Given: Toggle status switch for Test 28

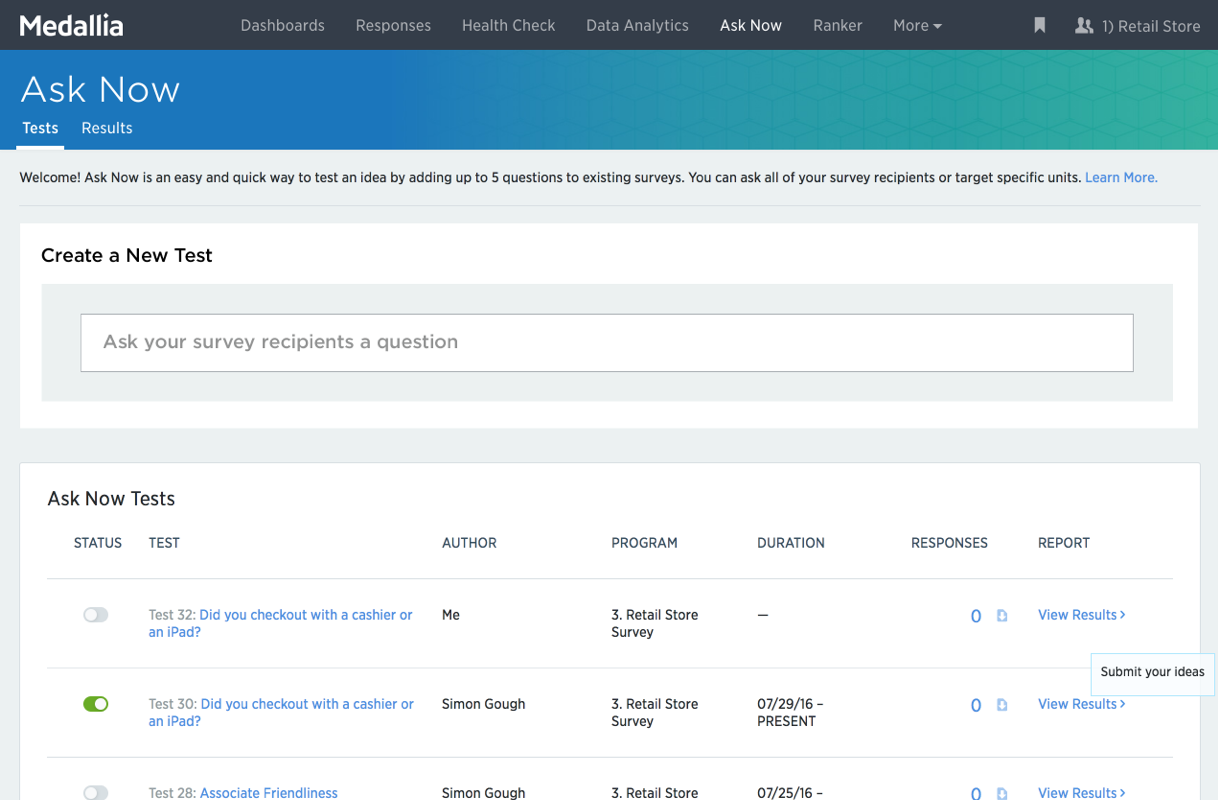Looking at the screenshot, I should pyautogui.click(x=96, y=792).
